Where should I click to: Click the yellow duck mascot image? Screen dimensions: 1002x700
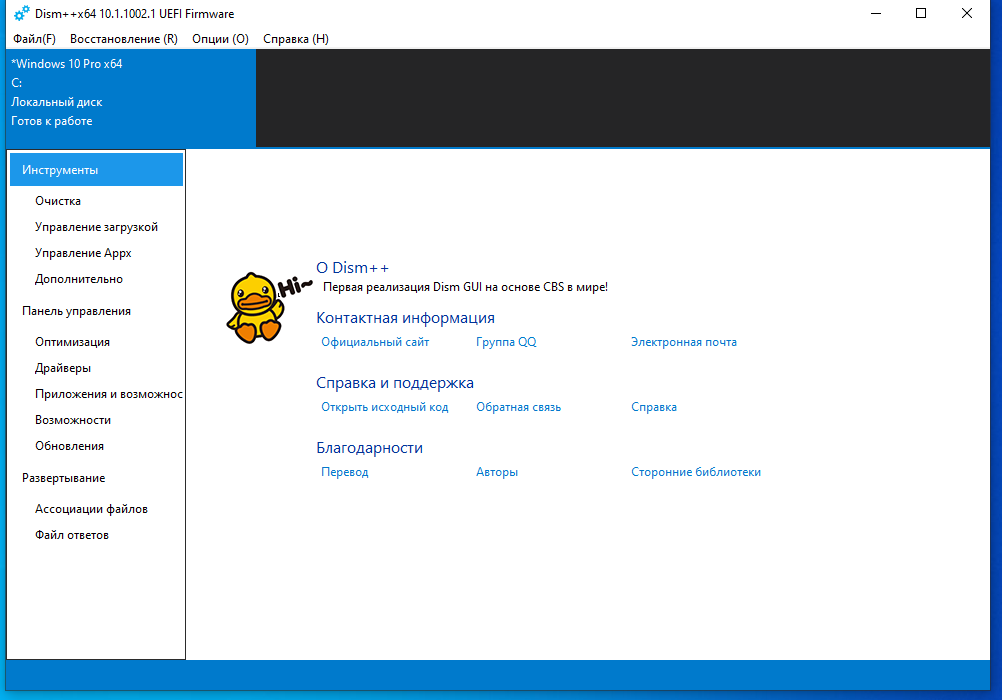pos(256,308)
